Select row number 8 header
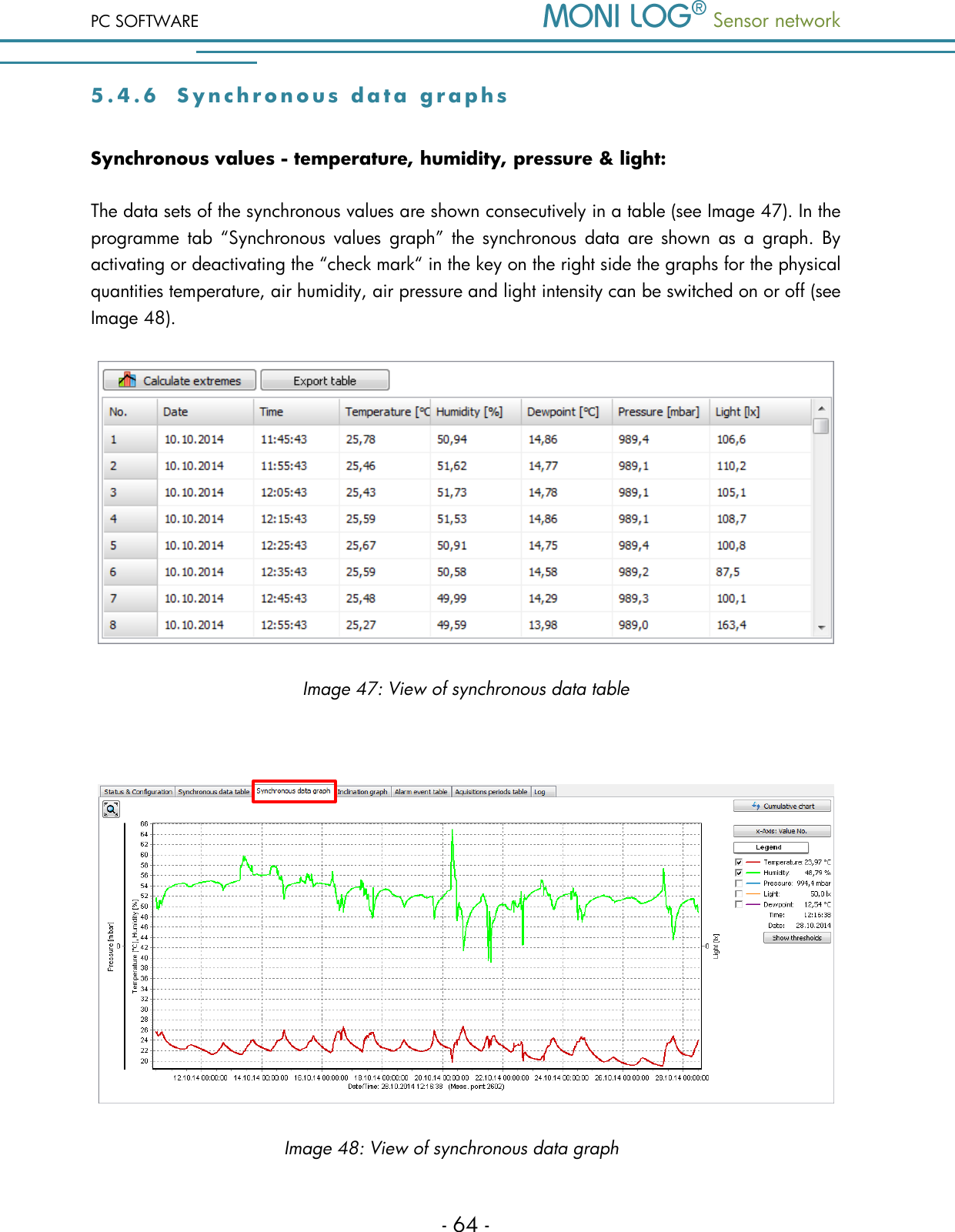Image resolution: width=955 pixels, height=1232 pixels. pyautogui.click(x=129, y=625)
